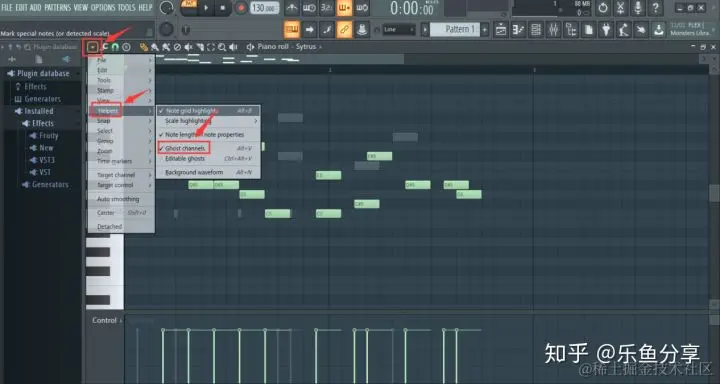The width and height of the screenshot is (720, 384).
Task: Uncheck Note grid highlights
Action: click(209, 111)
